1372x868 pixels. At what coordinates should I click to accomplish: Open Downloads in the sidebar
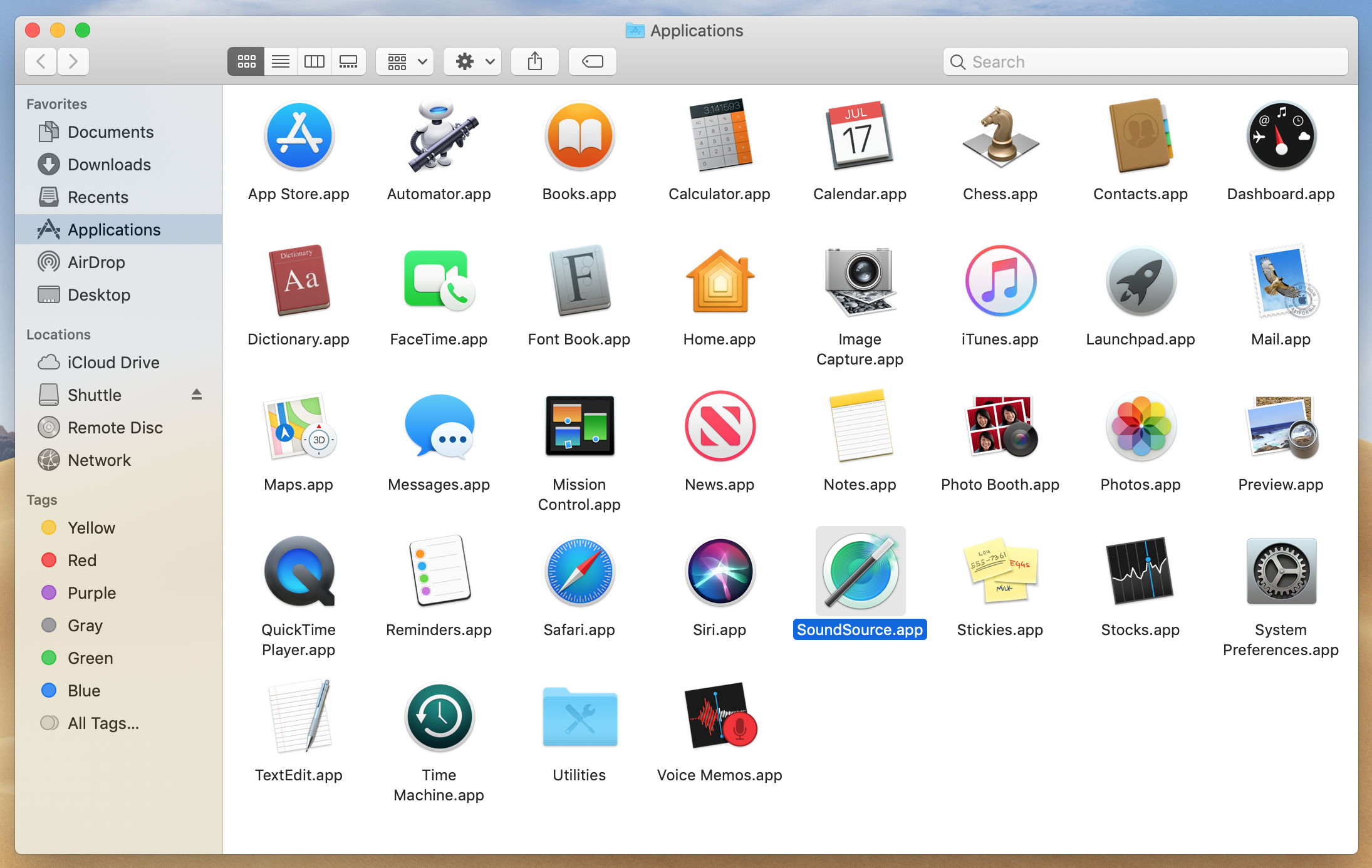(x=119, y=165)
